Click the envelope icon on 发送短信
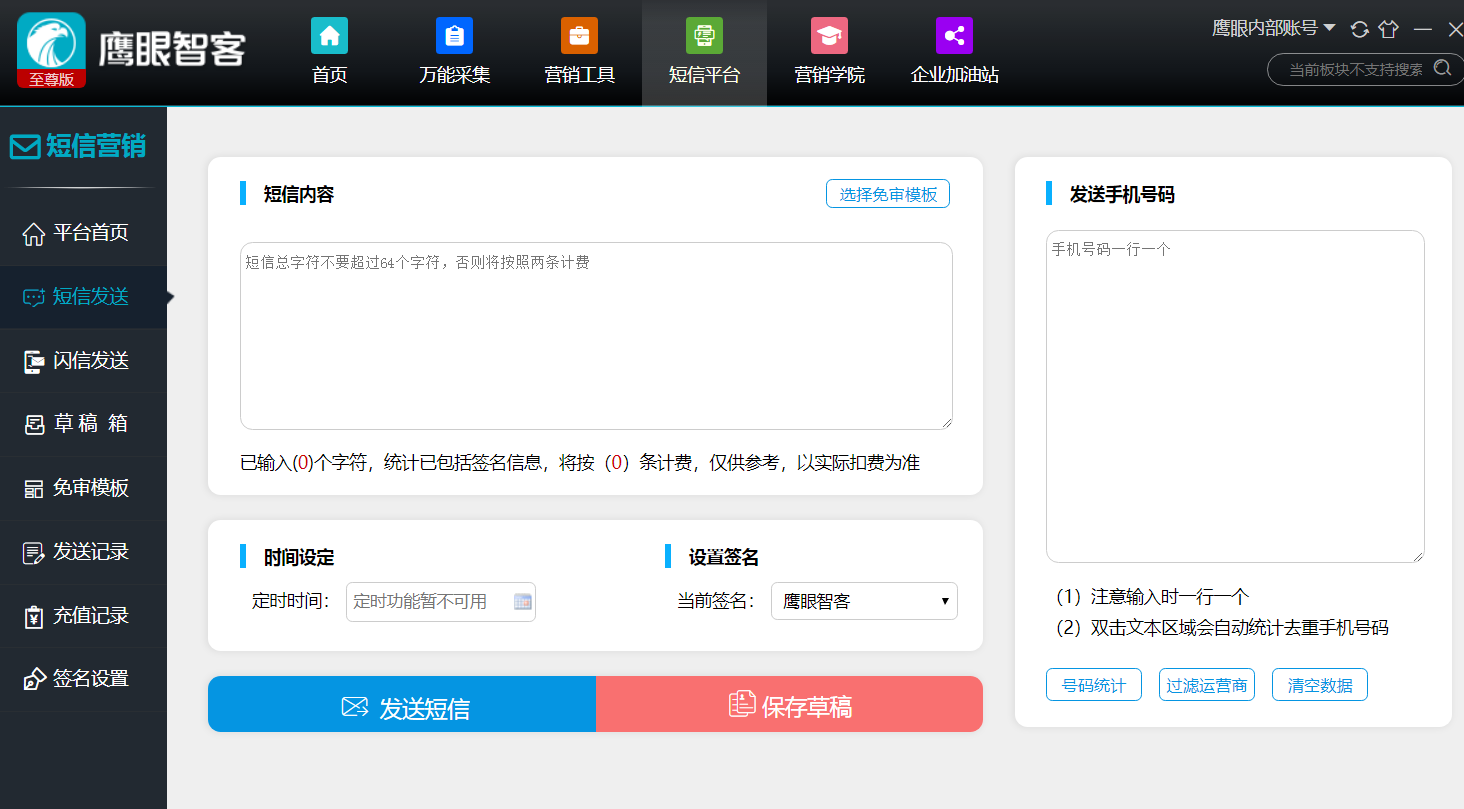 [355, 707]
